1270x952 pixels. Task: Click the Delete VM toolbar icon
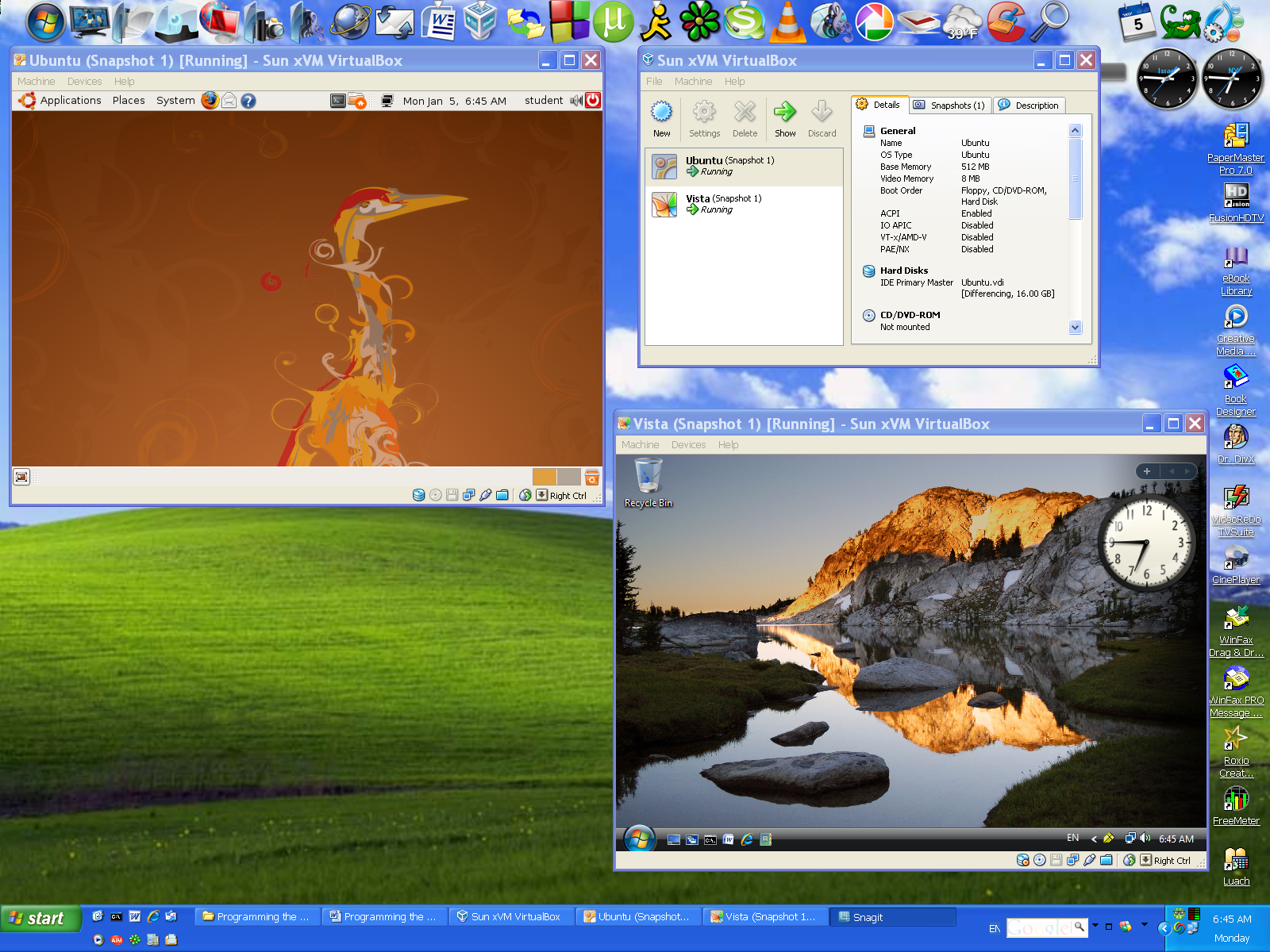pyautogui.click(x=745, y=119)
